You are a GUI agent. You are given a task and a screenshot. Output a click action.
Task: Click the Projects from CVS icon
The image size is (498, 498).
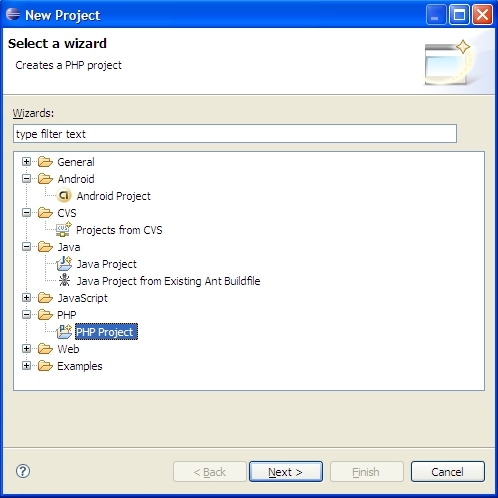(63, 230)
